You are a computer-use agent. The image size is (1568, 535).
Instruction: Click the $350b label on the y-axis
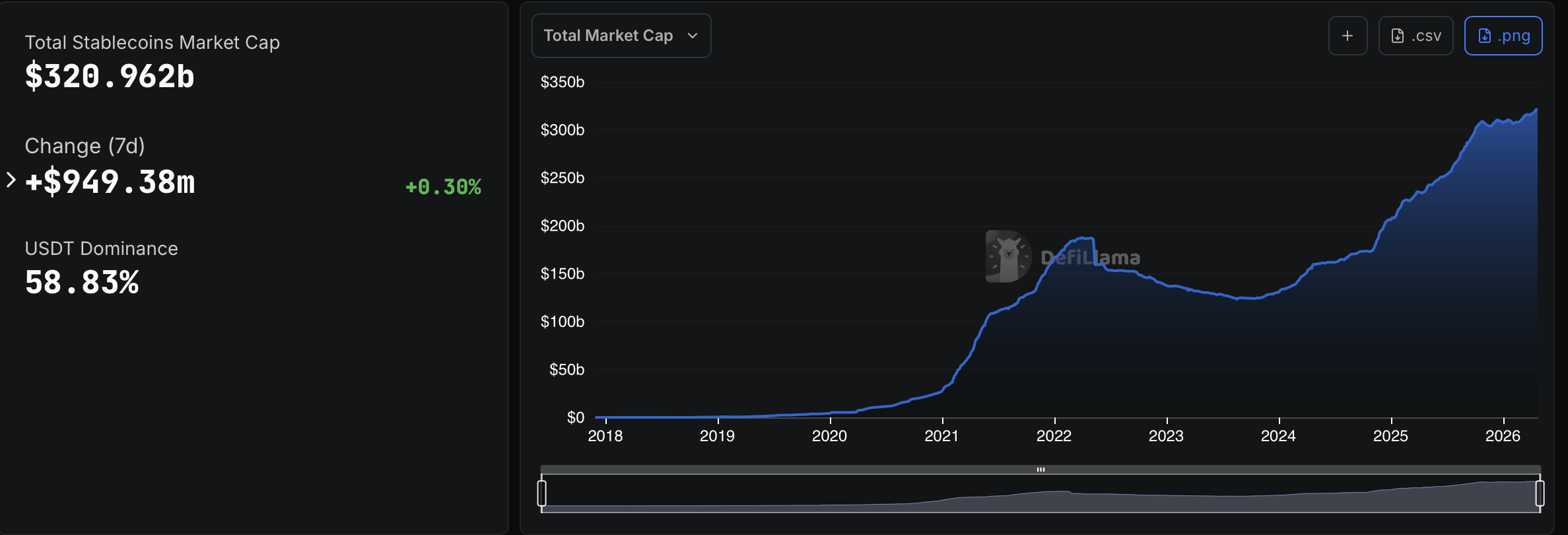(562, 82)
